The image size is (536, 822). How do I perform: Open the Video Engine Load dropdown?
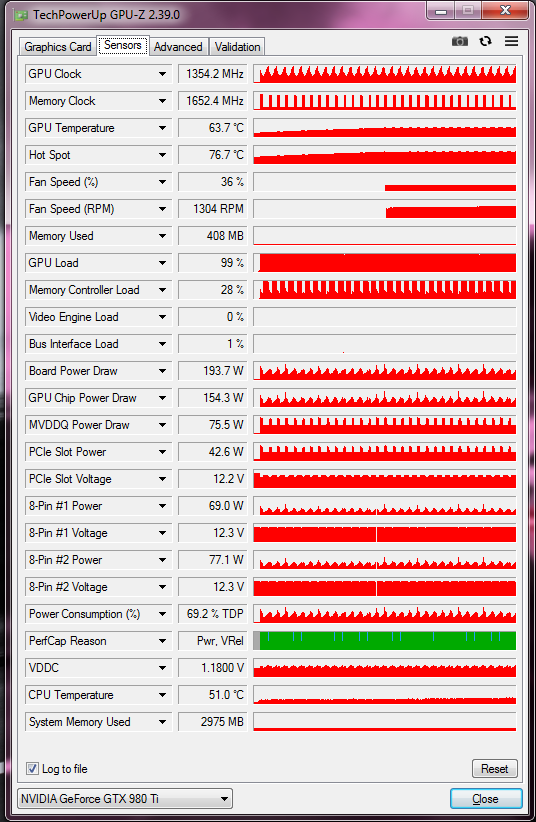(x=163, y=317)
